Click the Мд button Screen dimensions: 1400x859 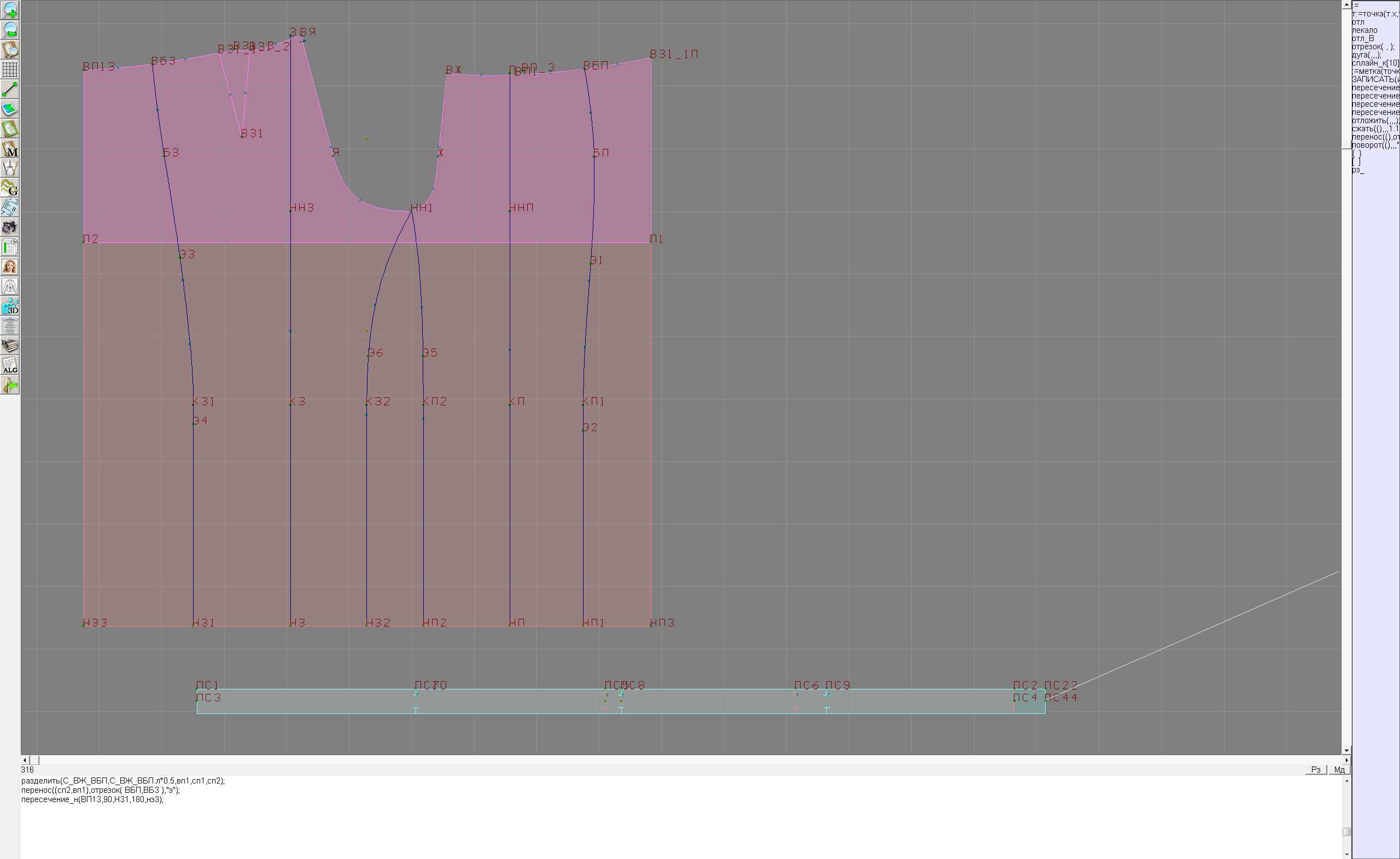tap(1339, 770)
